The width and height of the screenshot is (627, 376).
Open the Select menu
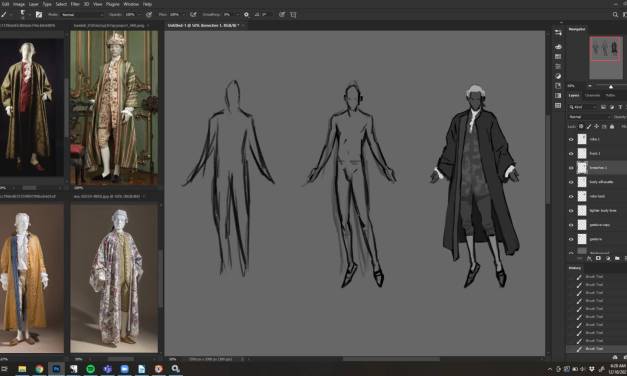61,4
